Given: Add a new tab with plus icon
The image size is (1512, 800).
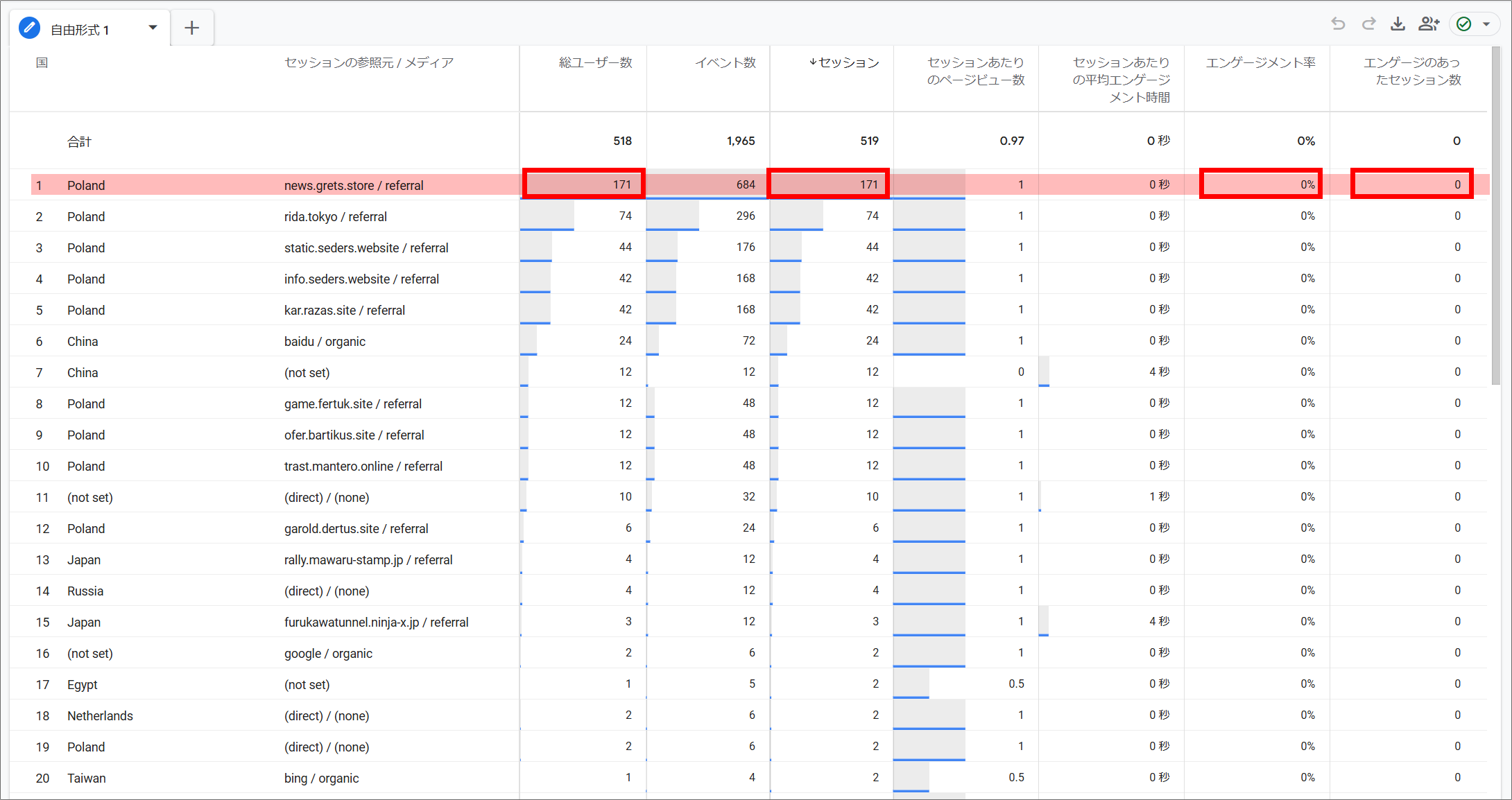Looking at the screenshot, I should pyautogui.click(x=192, y=28).
